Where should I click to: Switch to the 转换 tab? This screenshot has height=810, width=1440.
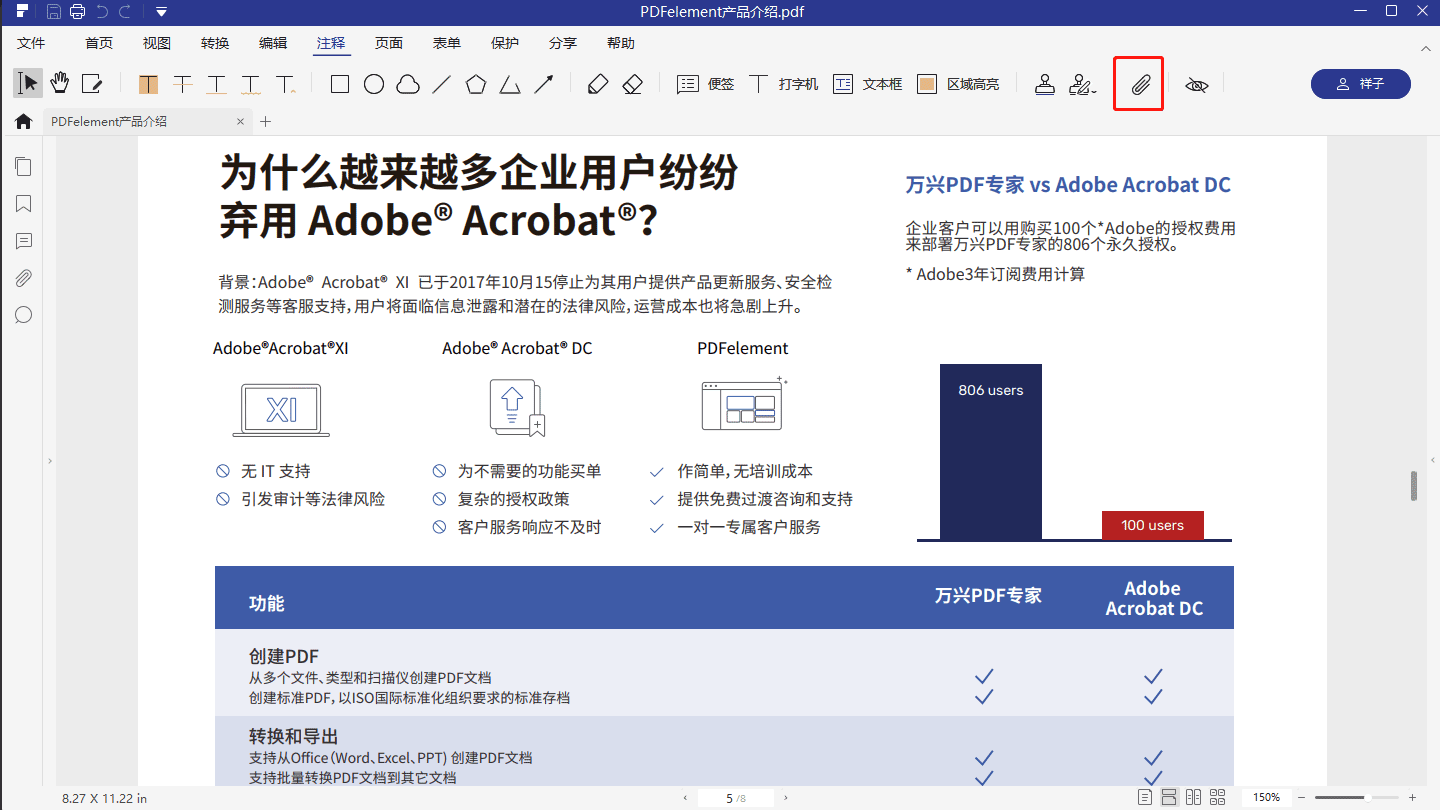[215, 43]
